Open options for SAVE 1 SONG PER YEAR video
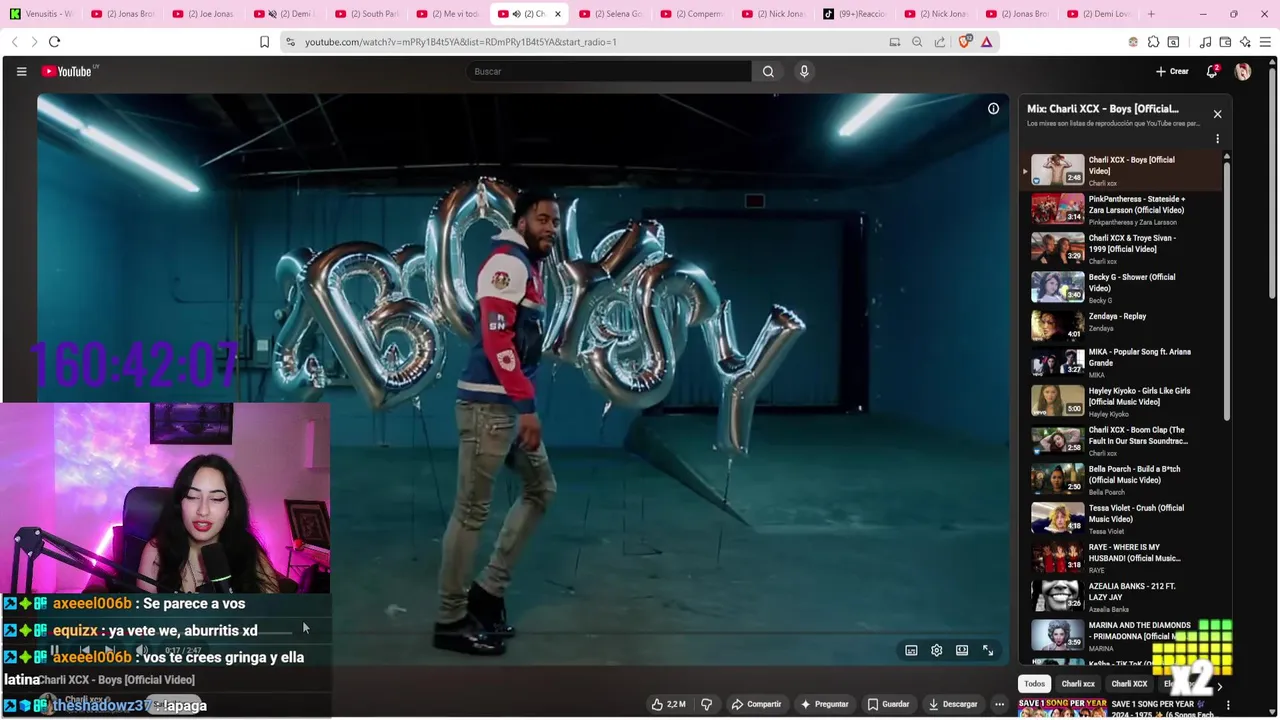1280x720 pixels. [x=1228, y=705]
